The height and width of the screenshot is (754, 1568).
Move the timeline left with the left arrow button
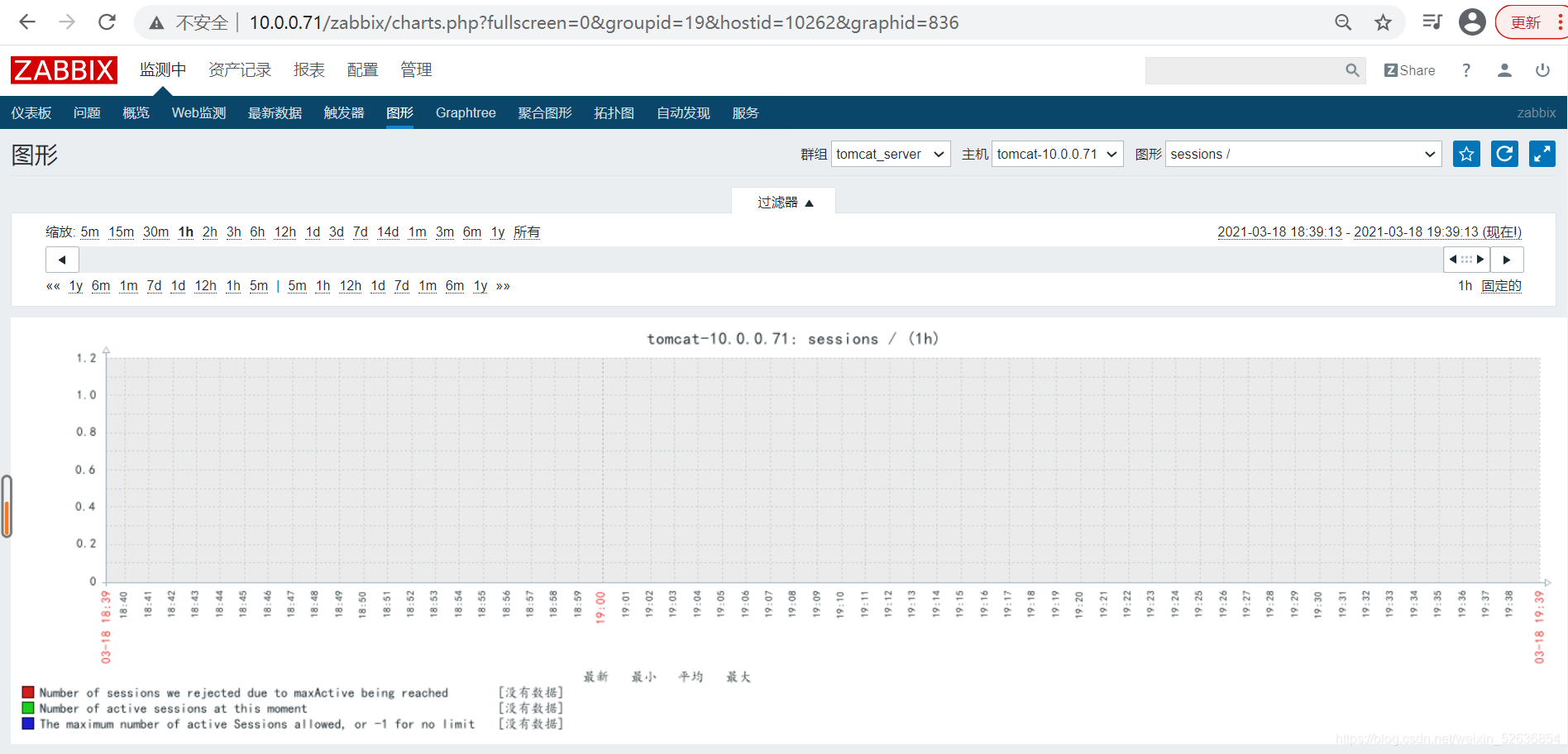coord(62,260)
